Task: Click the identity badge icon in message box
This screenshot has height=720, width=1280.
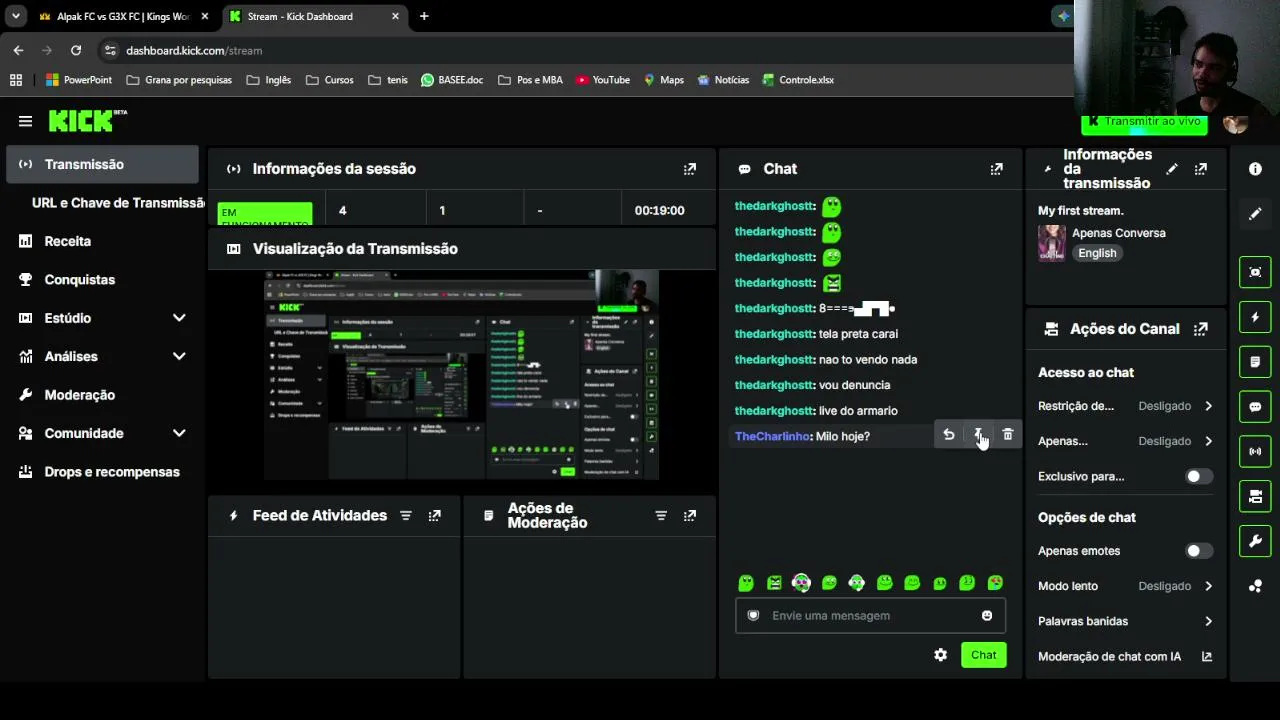Action: point(753,616)
